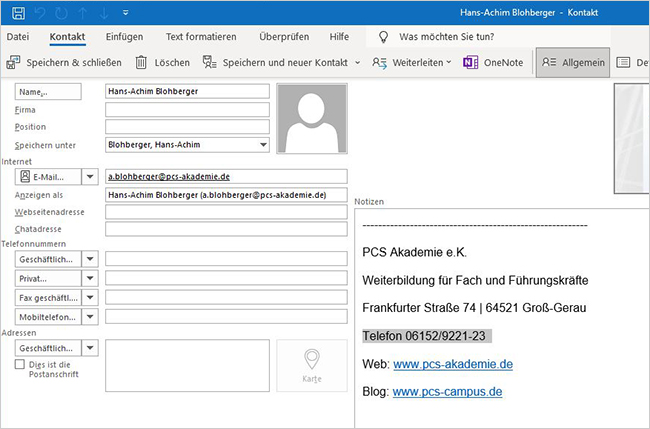Viewport: 650px width, 429px height.
Task: Click the OneNote icon
Action: click(x=471, y=63)
